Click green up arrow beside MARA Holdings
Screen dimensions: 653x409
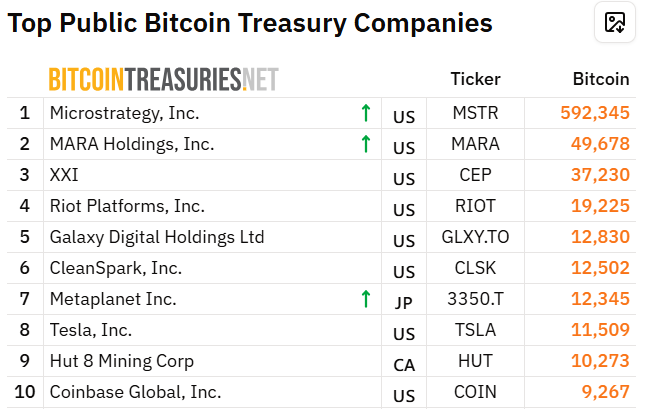(366, 144)
